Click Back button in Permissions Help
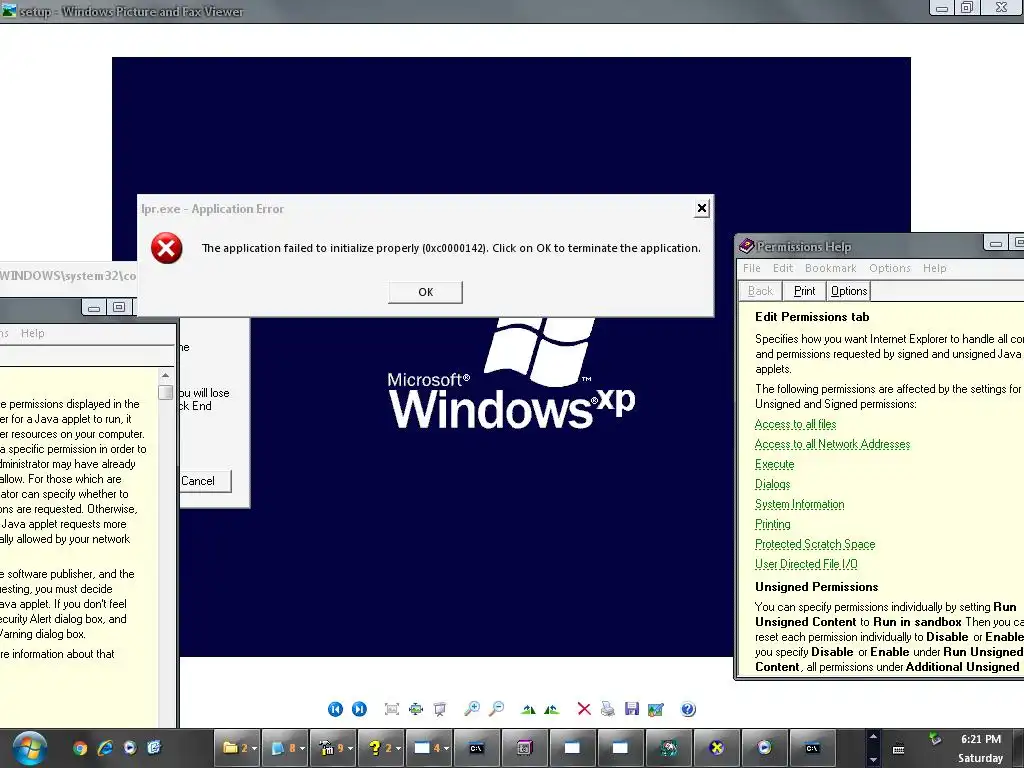The width and height of the screenshot is (1024, 768). tap(760, 291)
